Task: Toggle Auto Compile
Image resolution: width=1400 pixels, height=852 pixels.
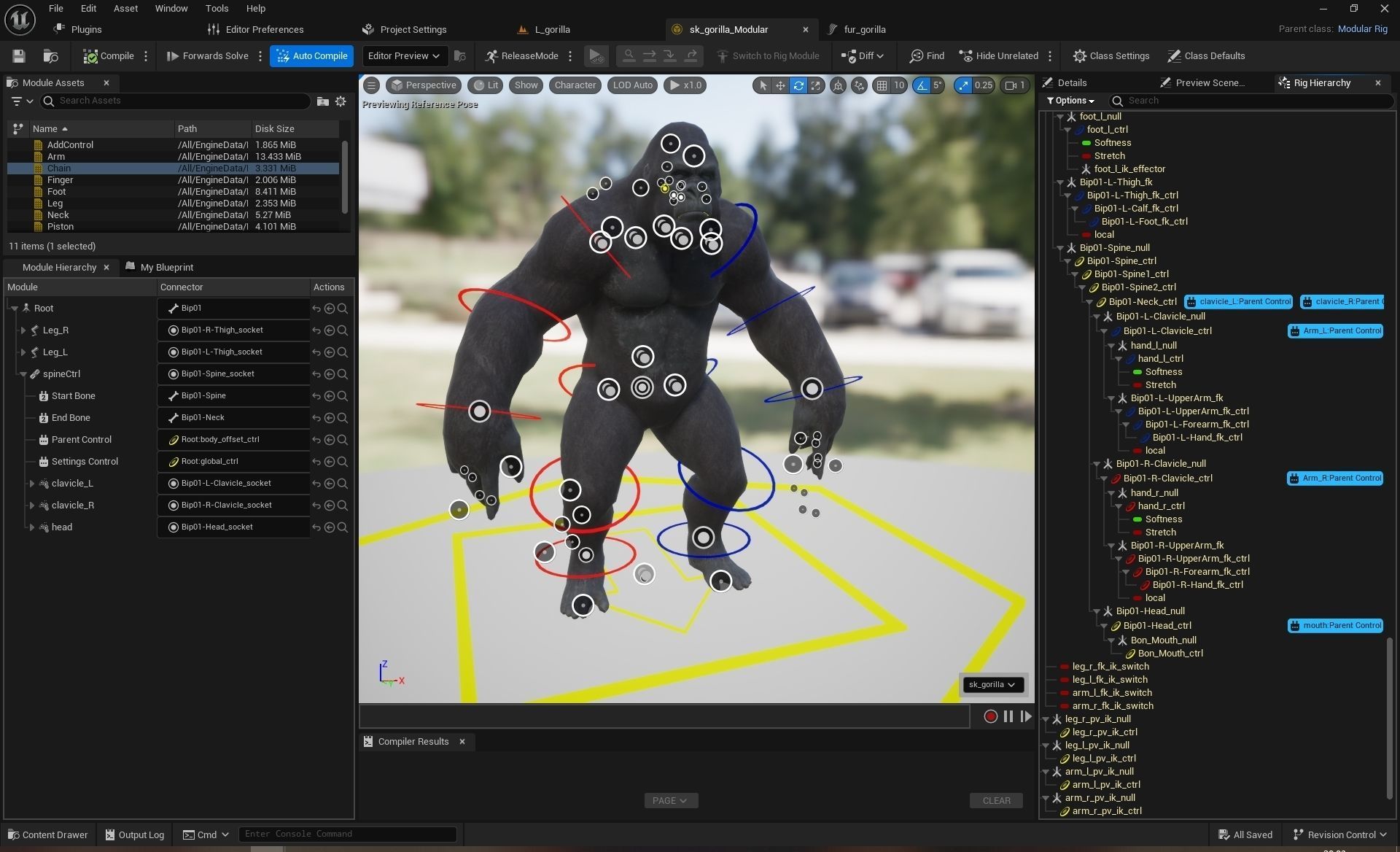Action: point(312,56)
